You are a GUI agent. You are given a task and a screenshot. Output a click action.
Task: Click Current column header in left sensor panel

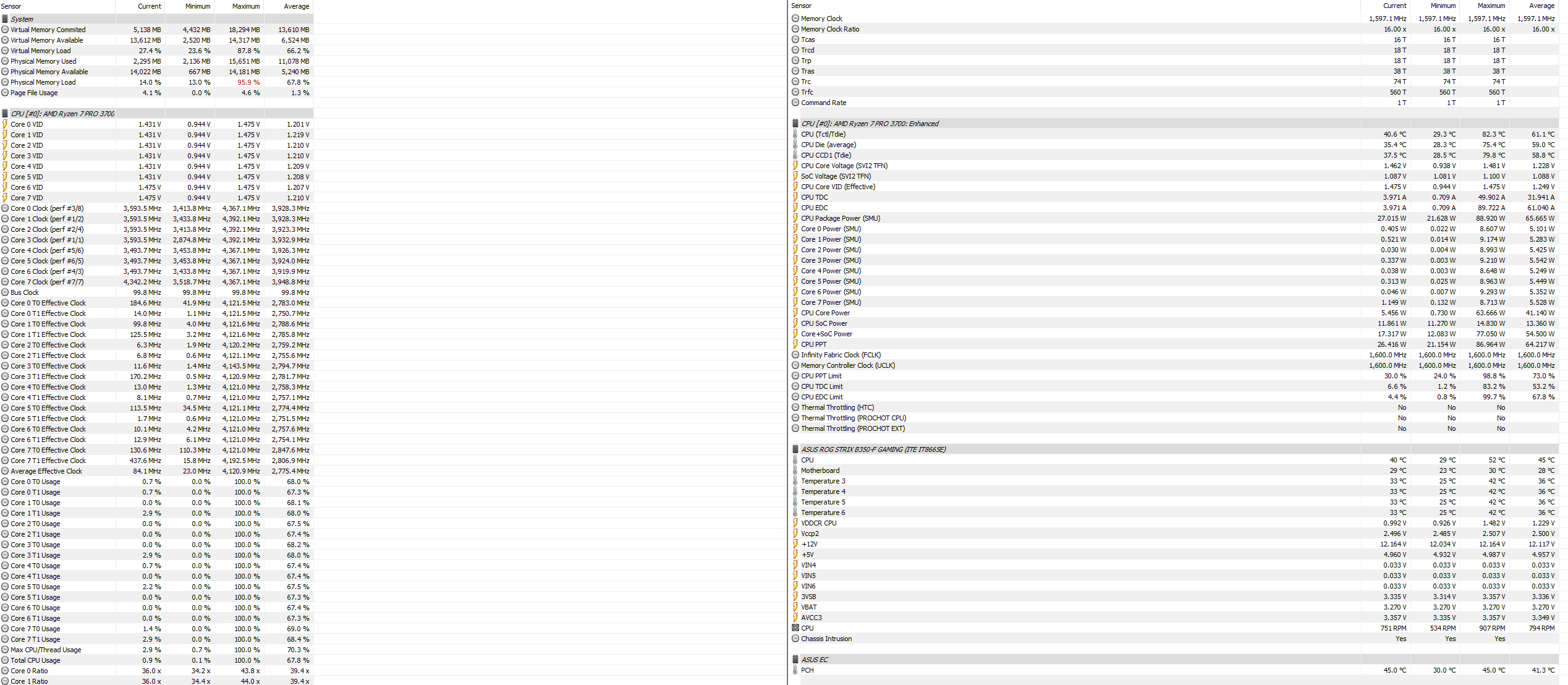[x=149, y=6]
